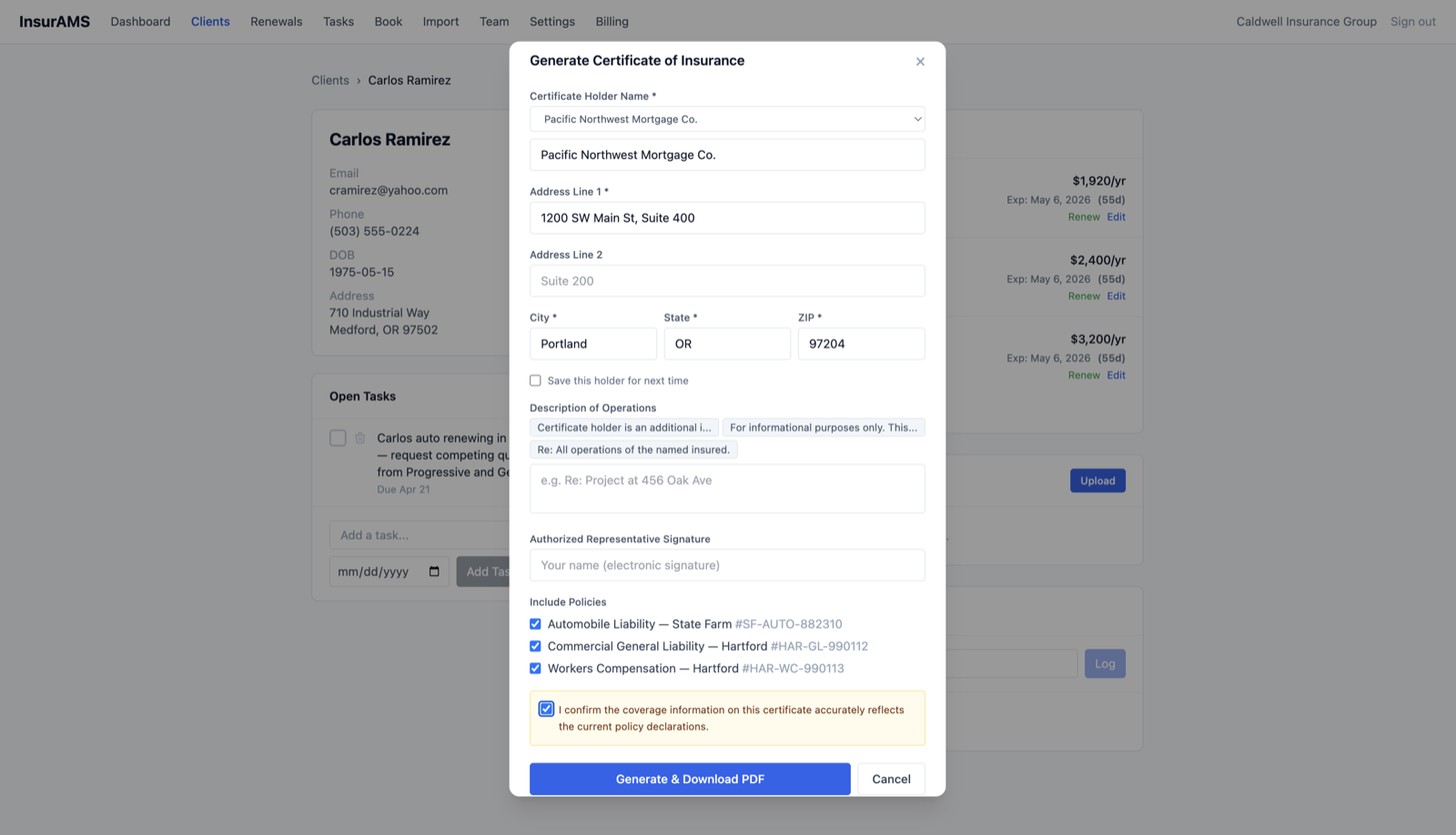Viewport: 1456px width, 835px height.
Task: Insert the 'additional insured' description snippet
Action: pyautogui.click(x=623, y=427)
